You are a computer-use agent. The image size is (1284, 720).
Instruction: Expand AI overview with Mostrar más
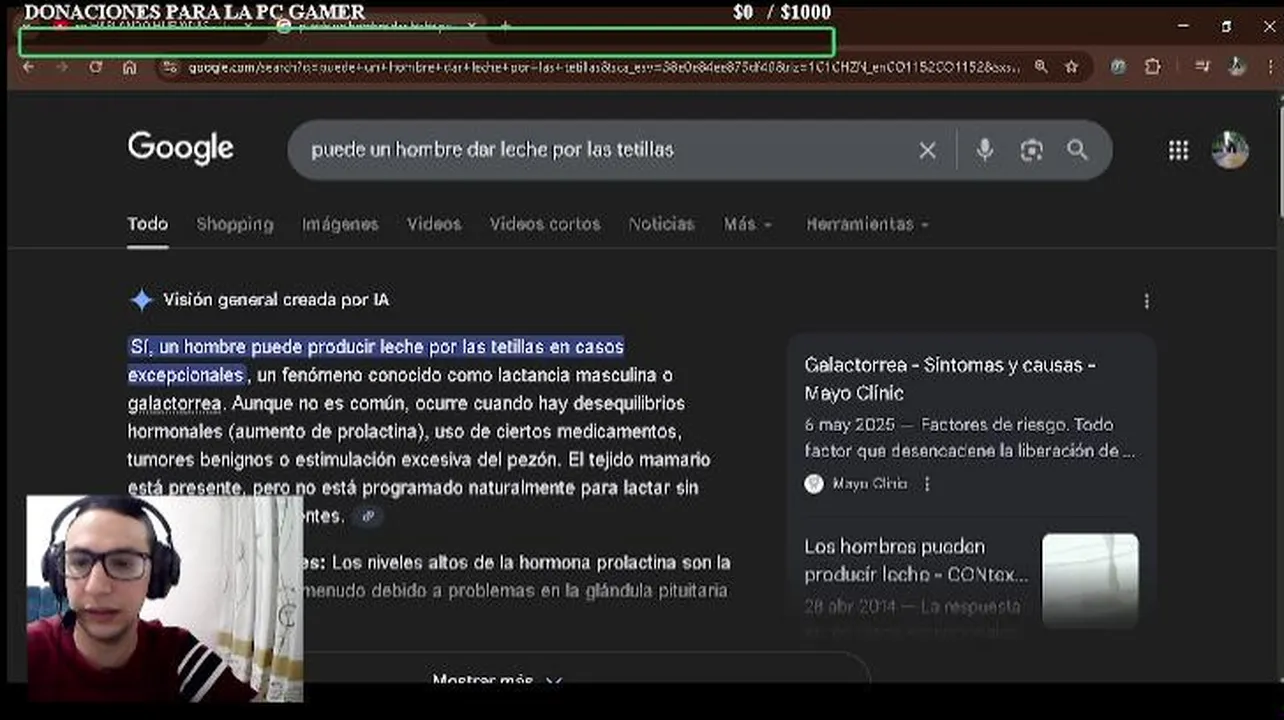pos(498,680)
